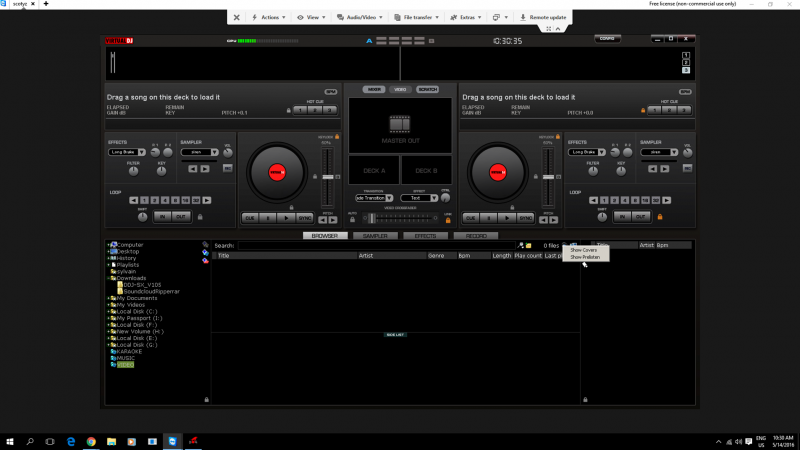Click right sampler REC button
Image resolution: width=800 pixels, height=450 pixels.
[688, 168]
